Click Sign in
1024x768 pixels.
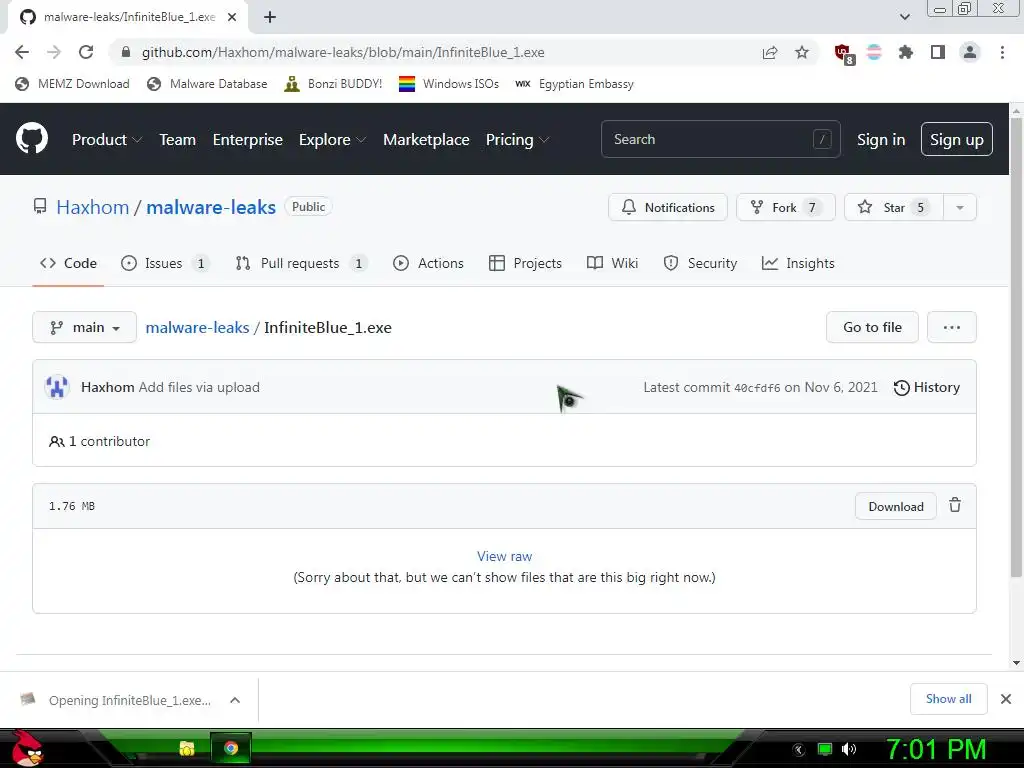pyautogui.click(x=881, y=140)
